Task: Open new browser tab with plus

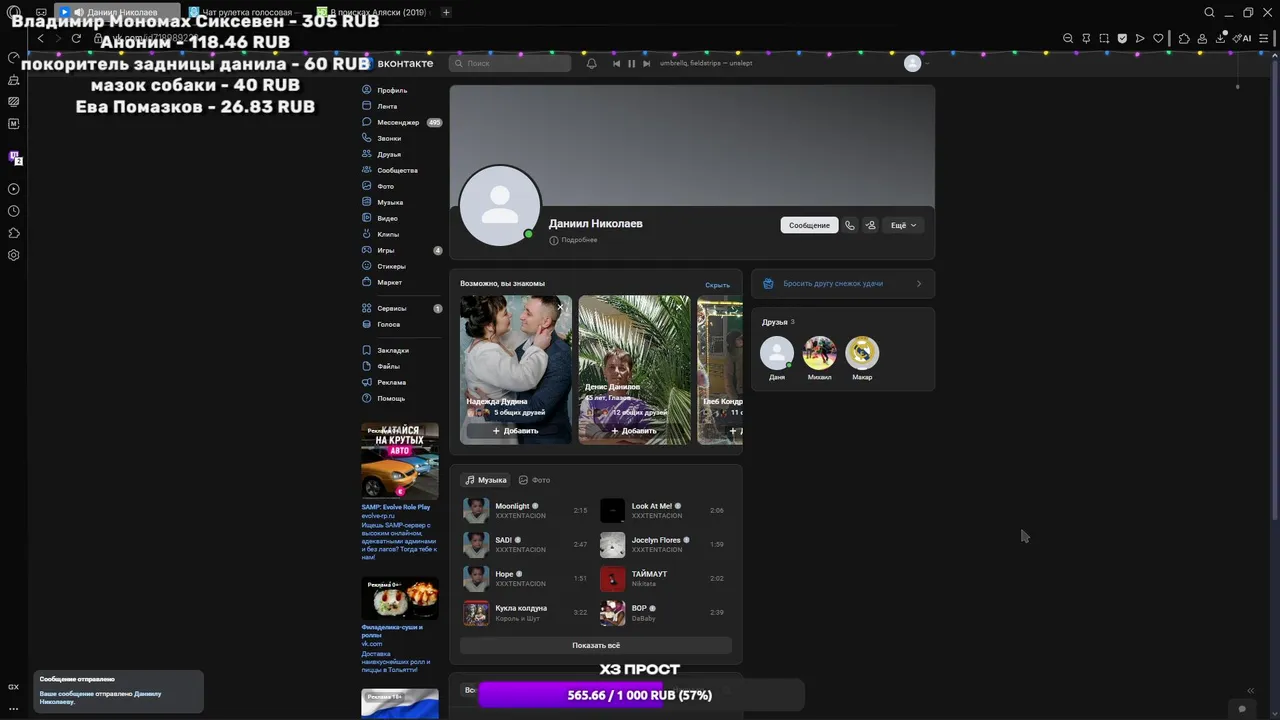Action: (446, 12)
